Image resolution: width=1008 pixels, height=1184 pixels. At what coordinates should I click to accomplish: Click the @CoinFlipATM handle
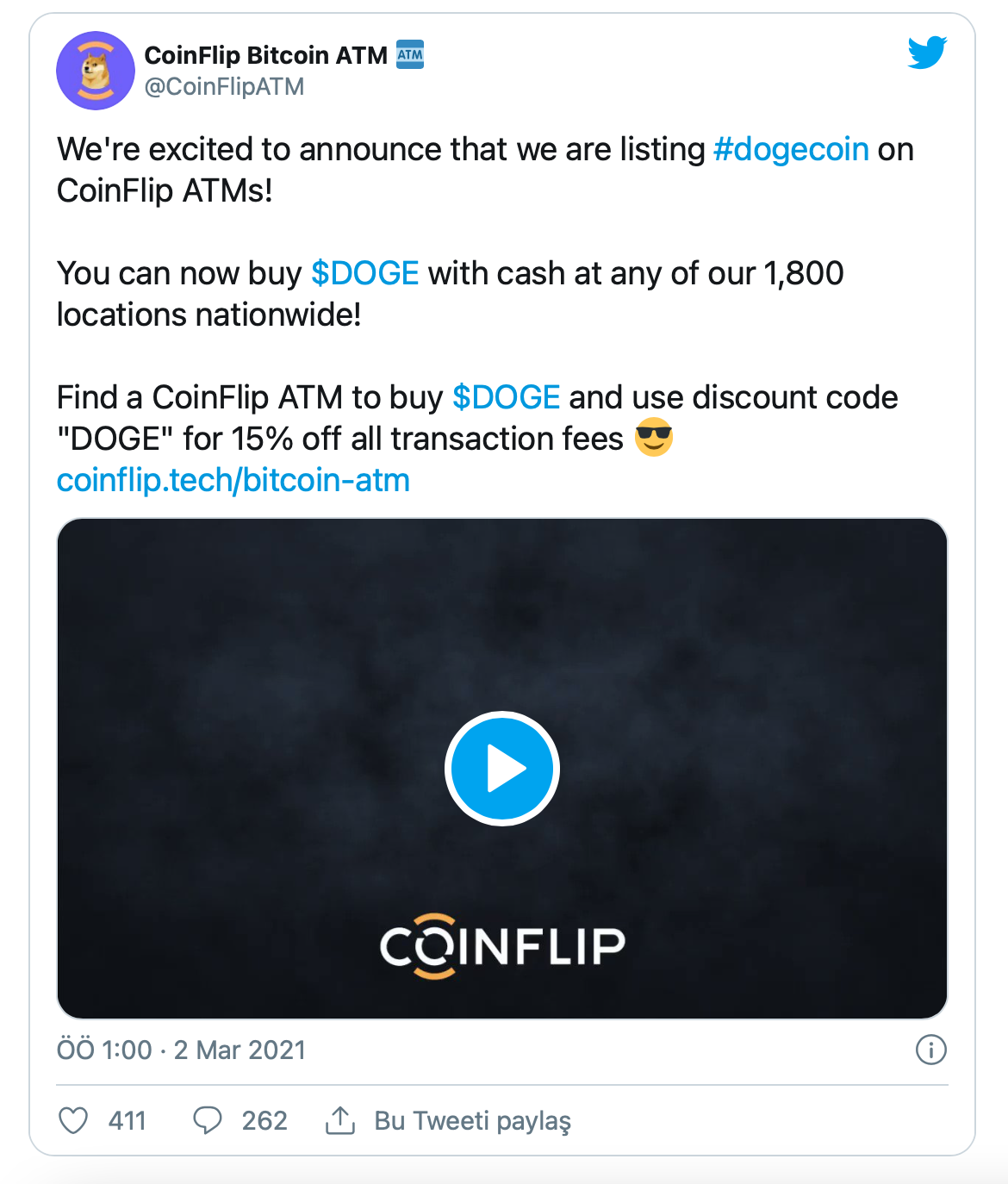click(x=224, y=87)
